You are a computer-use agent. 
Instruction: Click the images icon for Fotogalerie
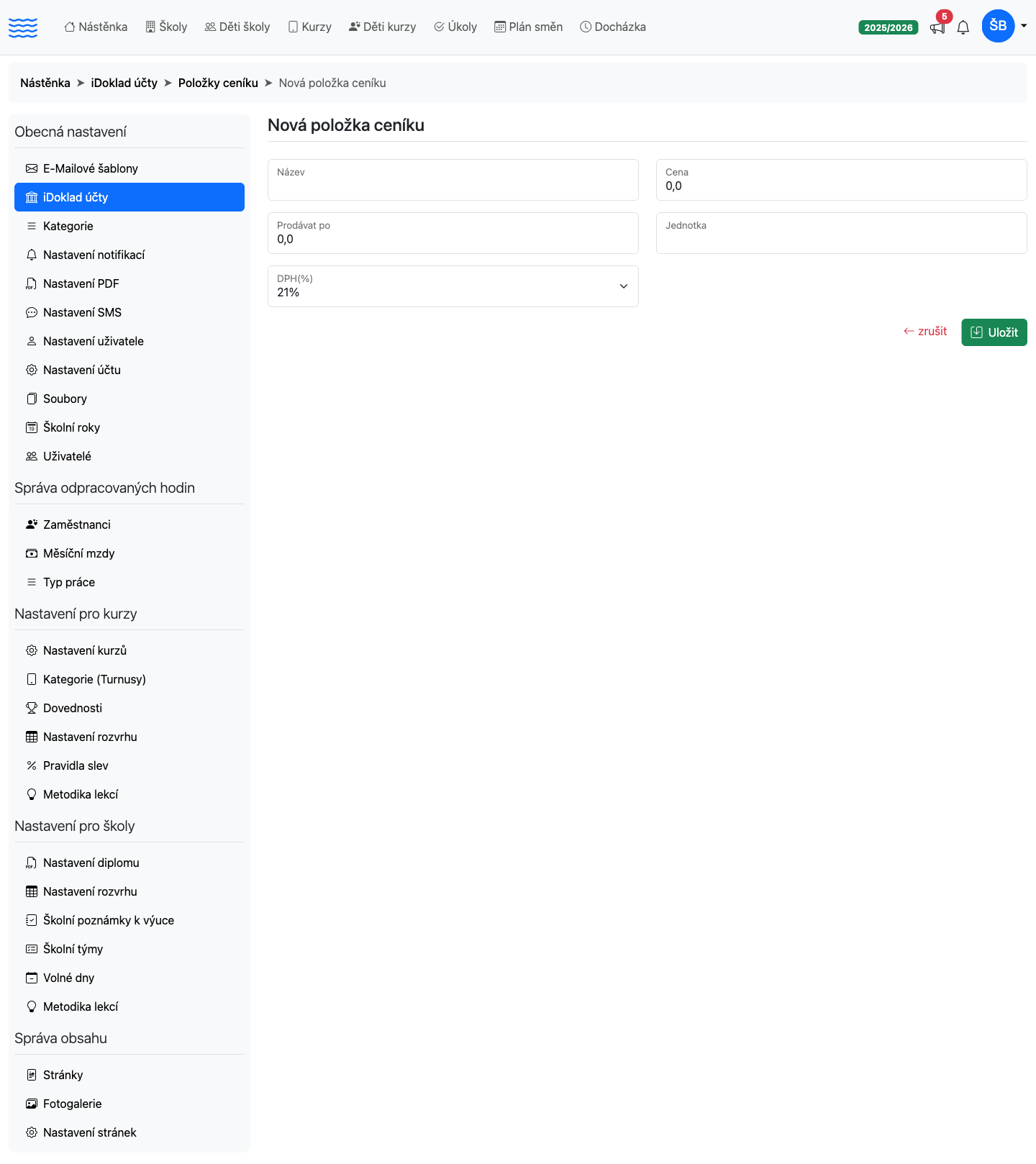32,1104
